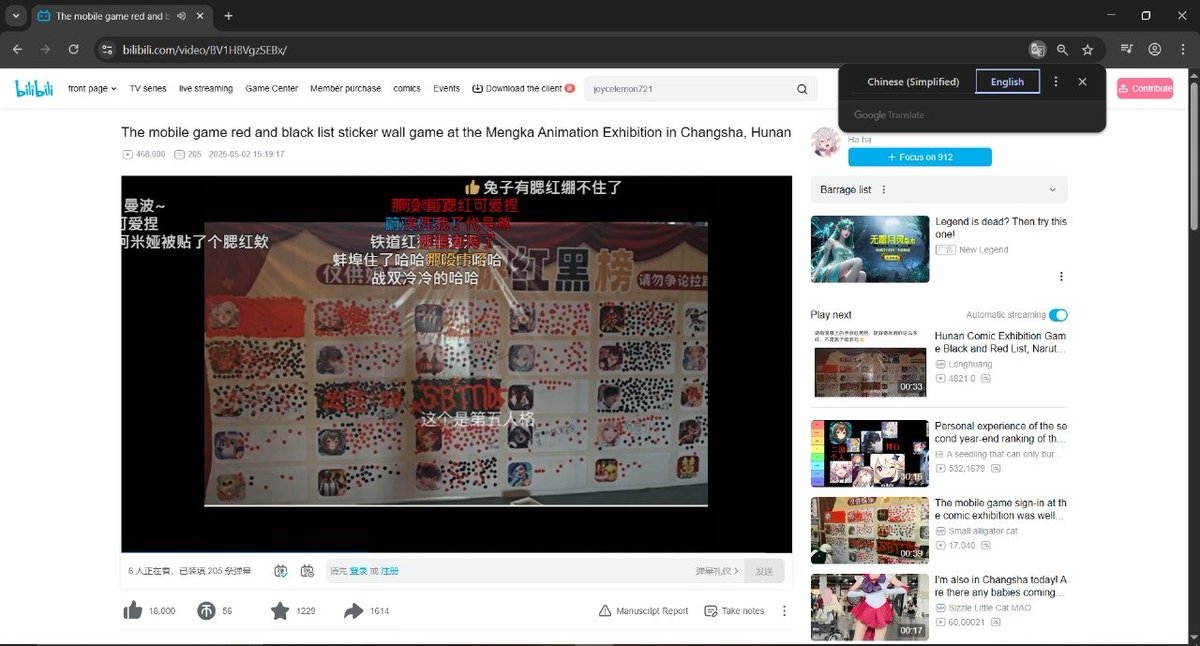The height and width of the screenshot is (646, 1200).
Task: Click the pink Contribute button
Action: pos(1145,88)
